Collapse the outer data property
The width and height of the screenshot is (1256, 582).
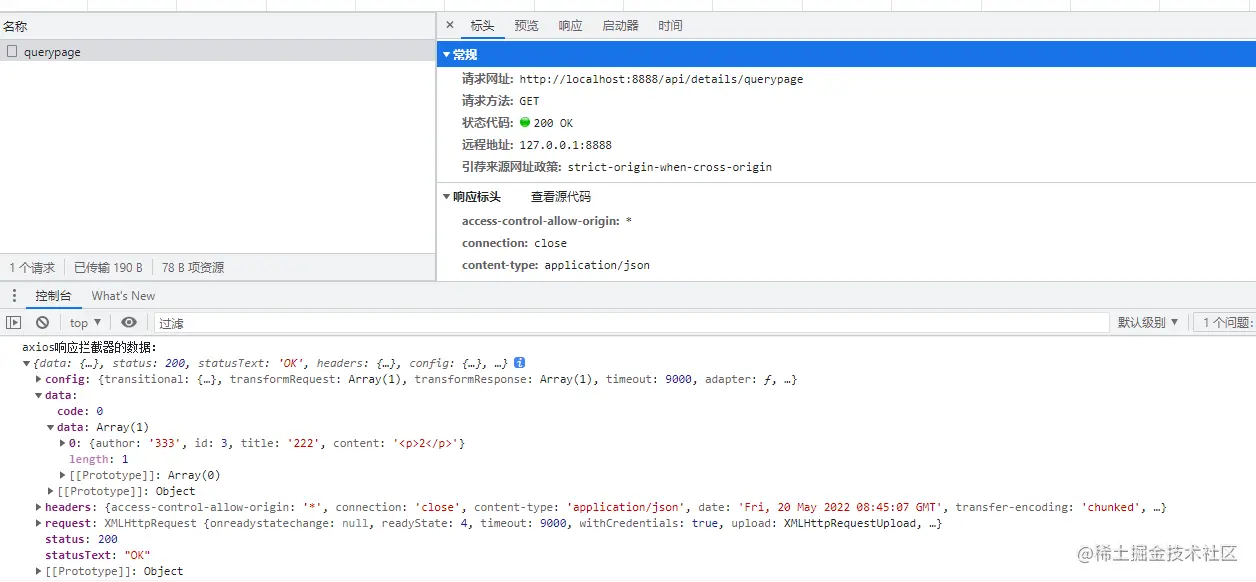coord(39,395)
